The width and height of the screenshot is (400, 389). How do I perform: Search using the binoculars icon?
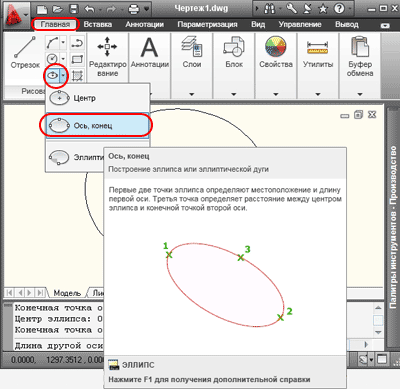tap(269, 9)
